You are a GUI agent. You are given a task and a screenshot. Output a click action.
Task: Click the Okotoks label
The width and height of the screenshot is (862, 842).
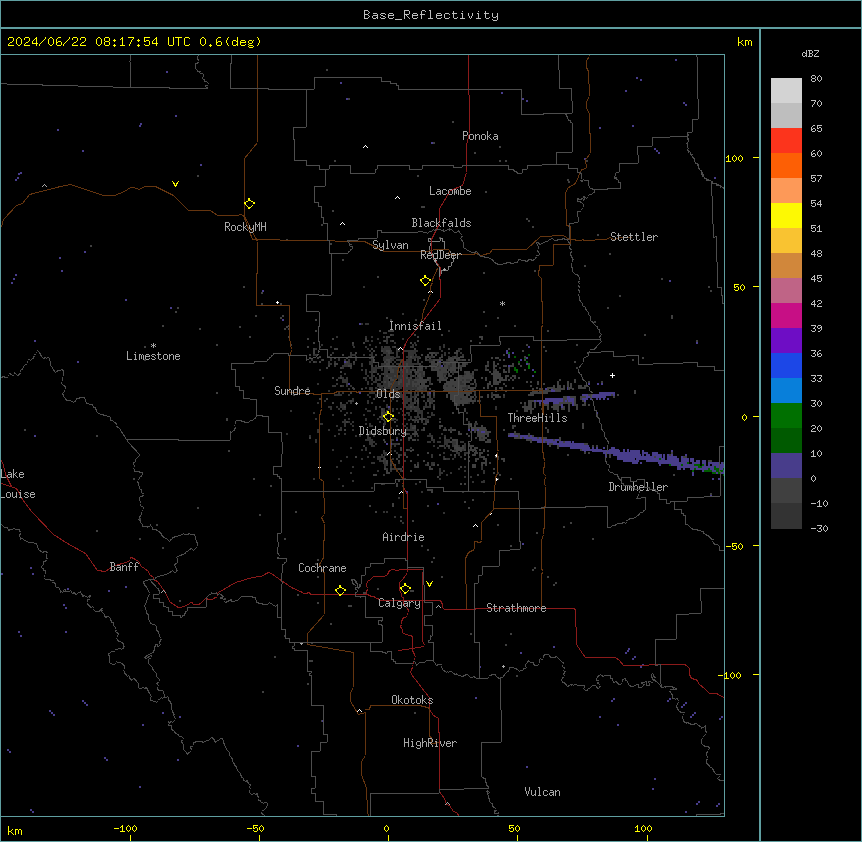412,700
